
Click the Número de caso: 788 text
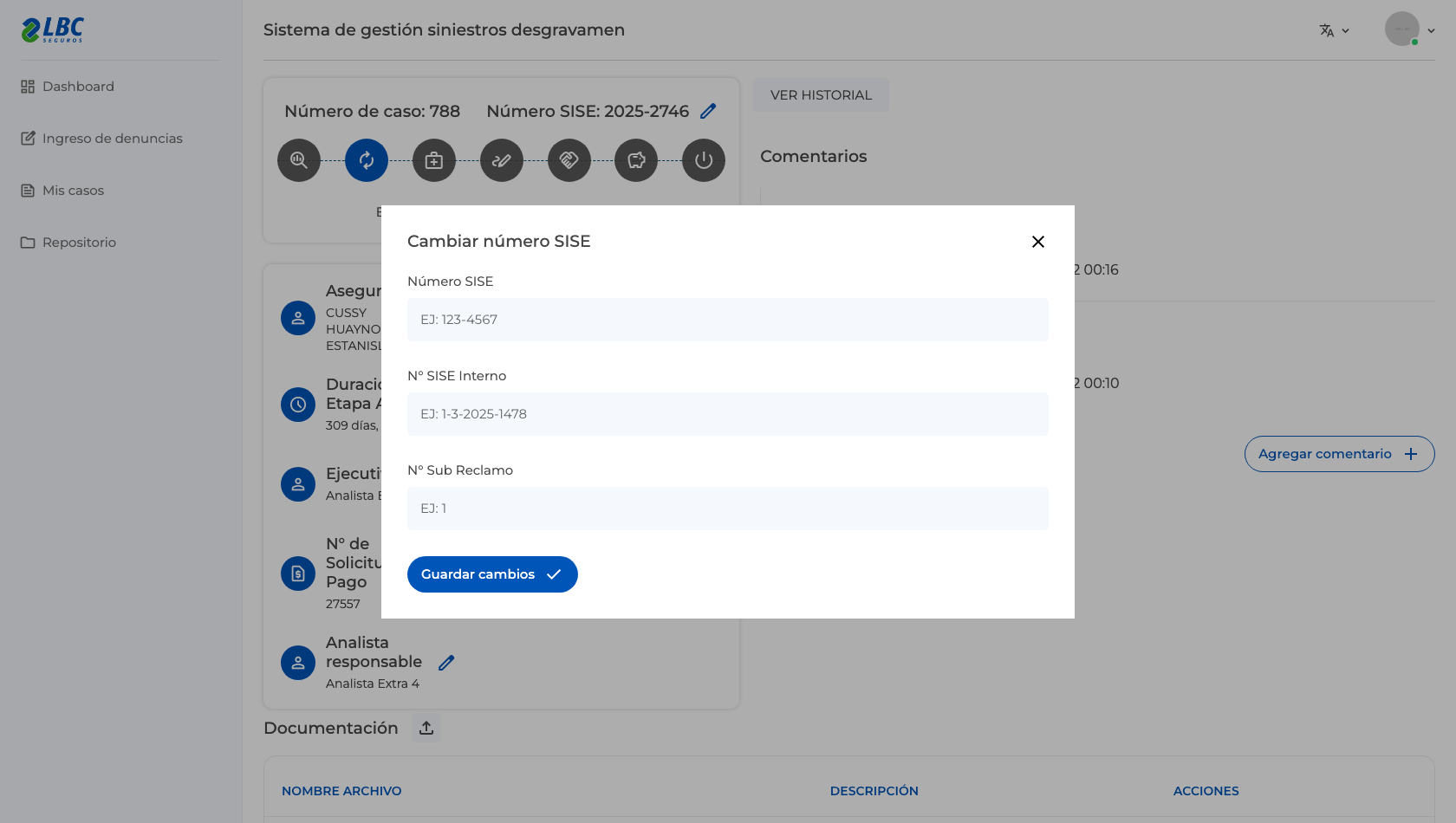click(373, 111)
